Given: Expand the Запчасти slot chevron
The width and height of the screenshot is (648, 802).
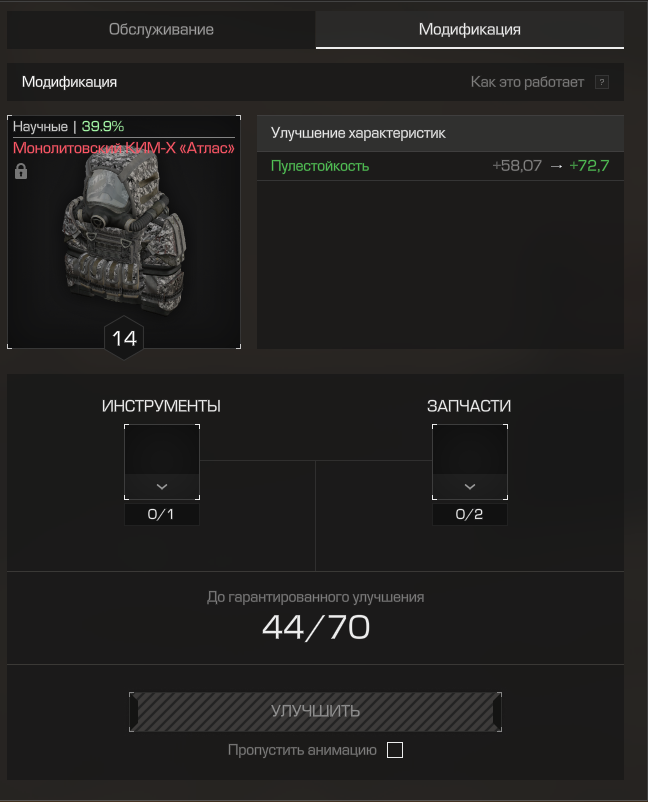Looking at the screenshot, I should coord(470,486).
